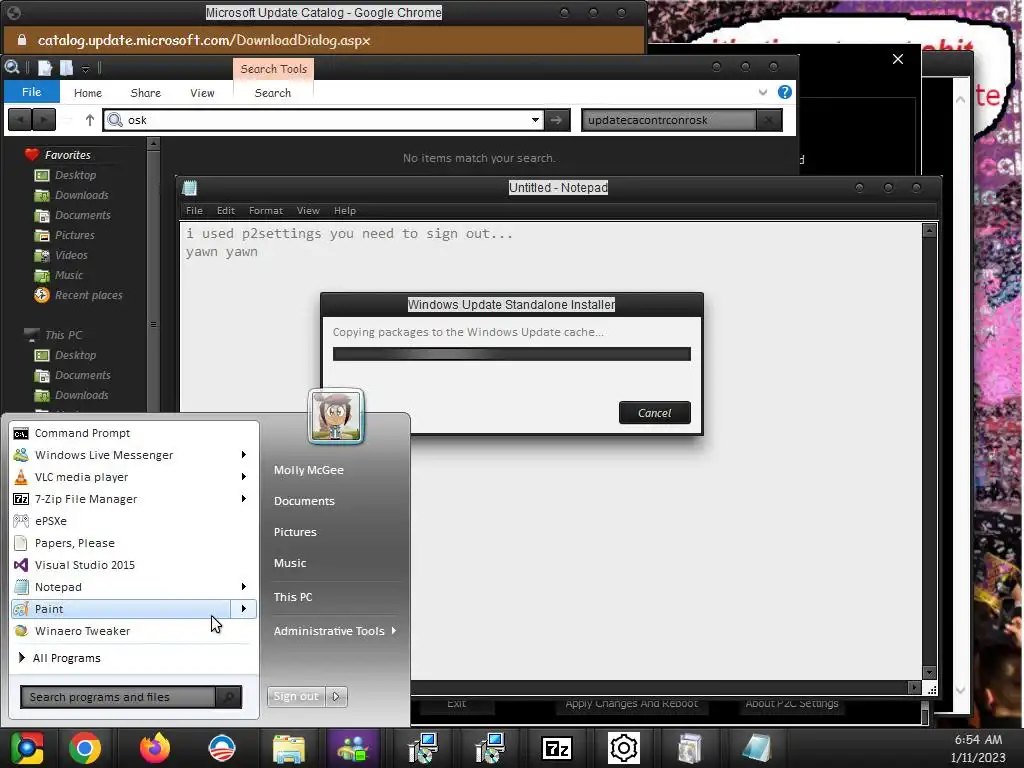The width and height of the screenshot is (1024, 768).
Task: Switch to Explorer Share tab
Action: tap(146, 93)
